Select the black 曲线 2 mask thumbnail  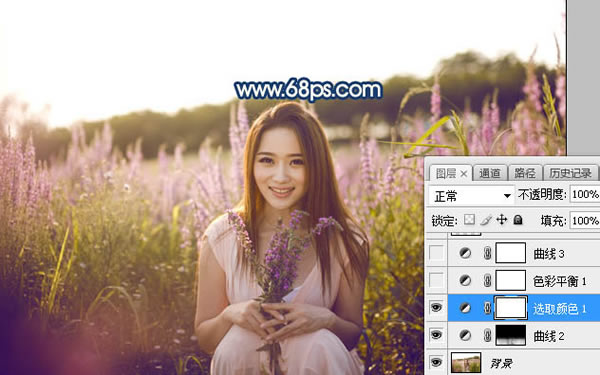tap(511, 335)
